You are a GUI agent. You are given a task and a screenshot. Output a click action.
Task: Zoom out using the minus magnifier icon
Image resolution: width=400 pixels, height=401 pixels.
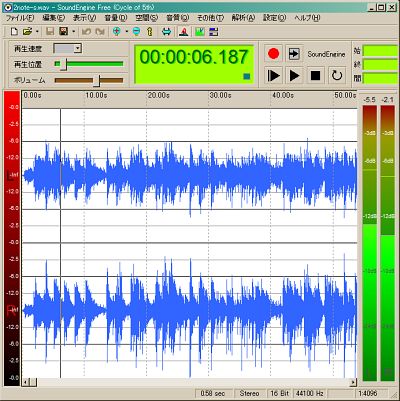click(x=136, y=32)
